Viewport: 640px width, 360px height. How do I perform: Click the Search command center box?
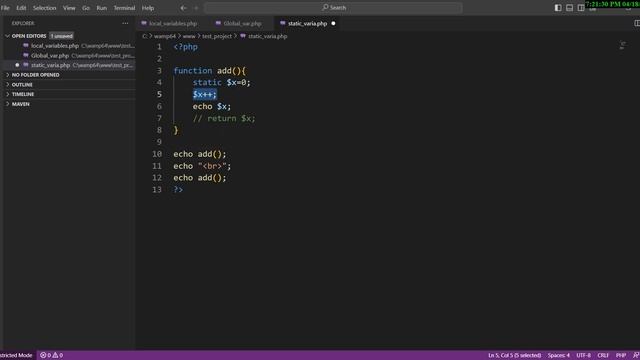(333, 8)
